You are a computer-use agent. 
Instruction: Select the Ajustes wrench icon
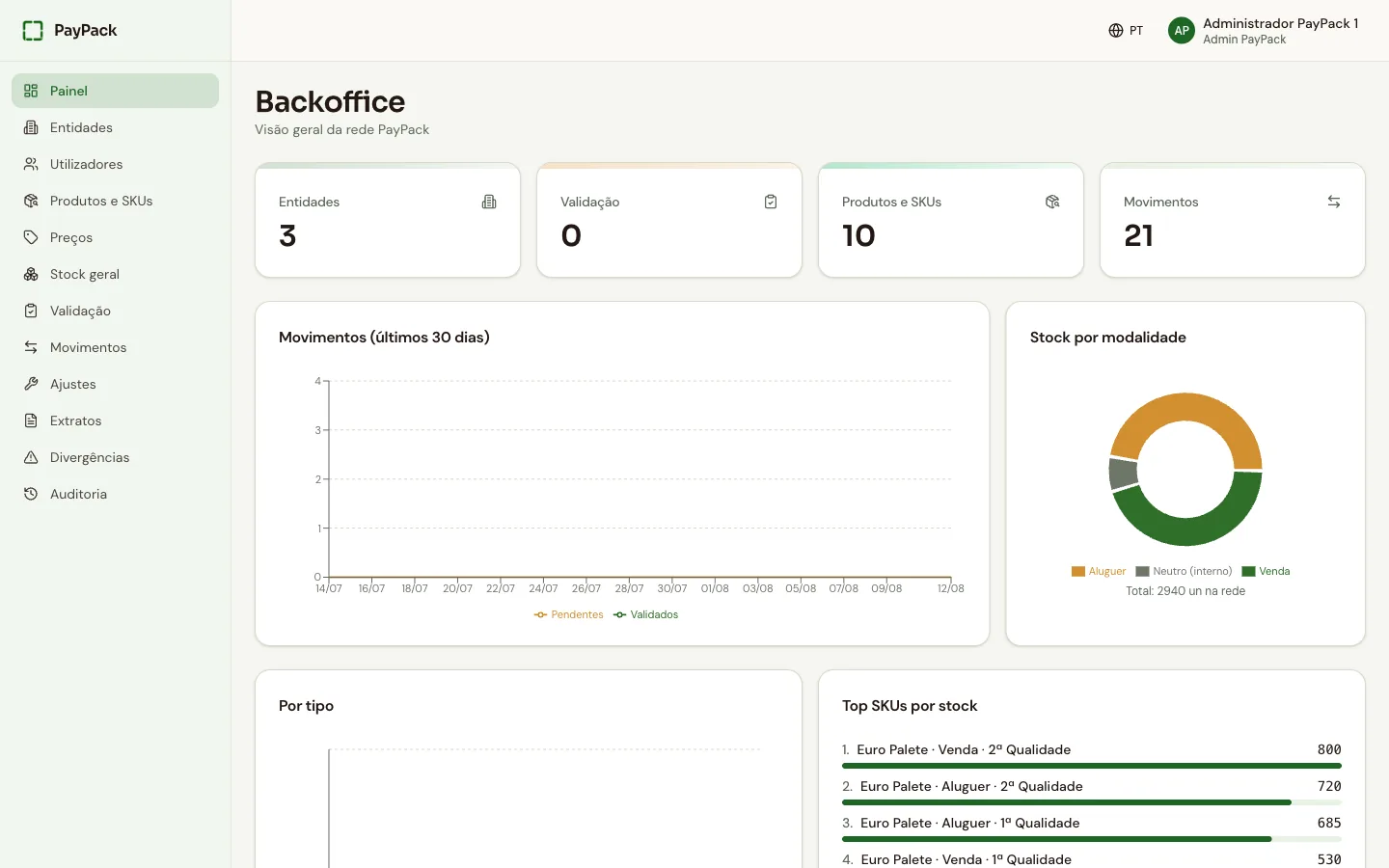(31, 384)
